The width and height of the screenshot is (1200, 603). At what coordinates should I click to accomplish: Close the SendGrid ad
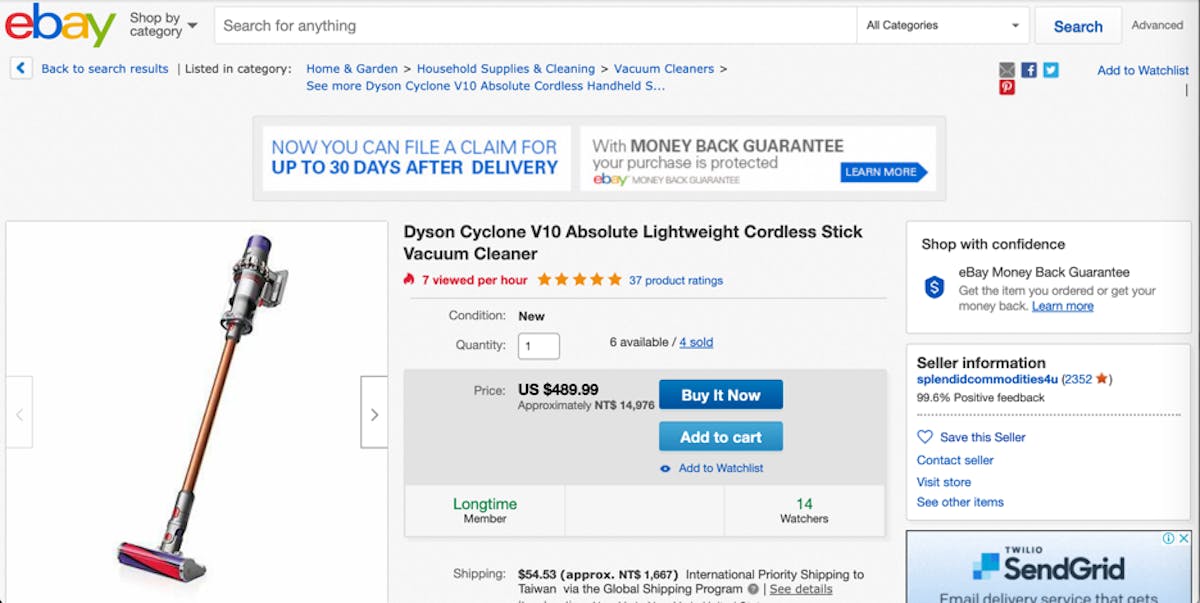tap(1183, 538)
